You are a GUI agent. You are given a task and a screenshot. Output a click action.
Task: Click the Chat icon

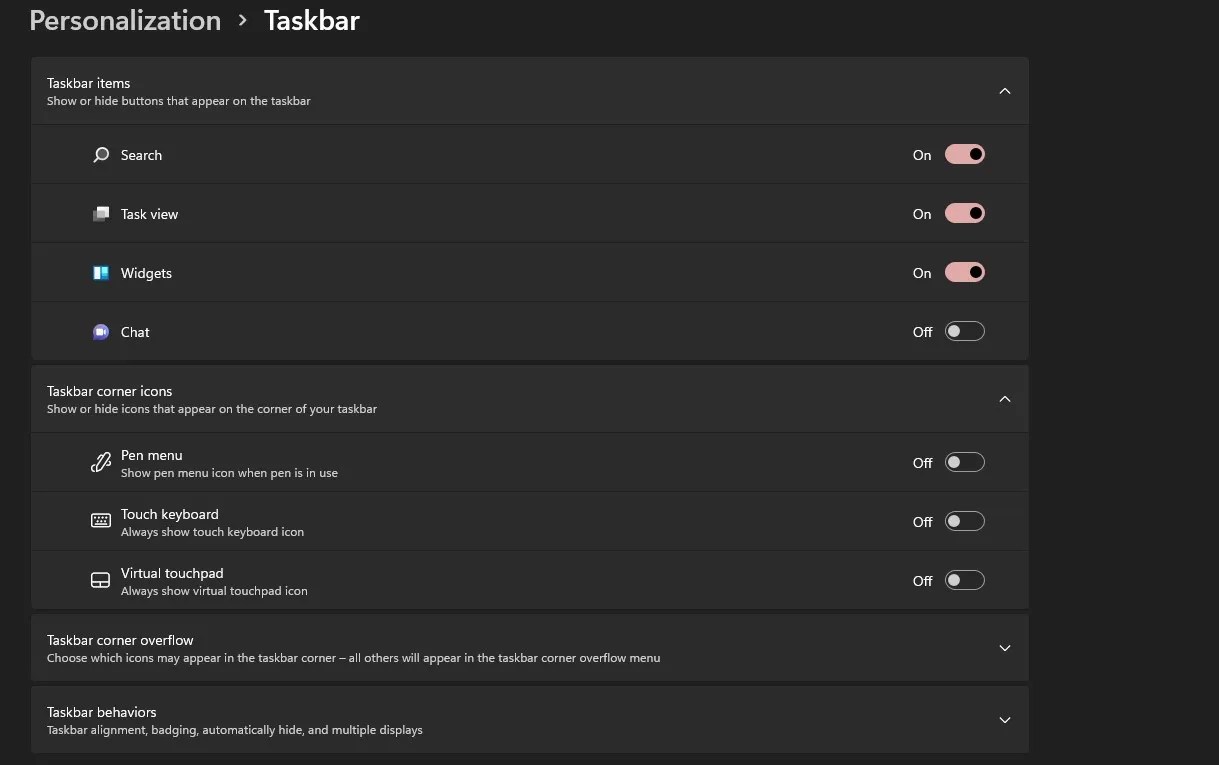click(100, 331)
